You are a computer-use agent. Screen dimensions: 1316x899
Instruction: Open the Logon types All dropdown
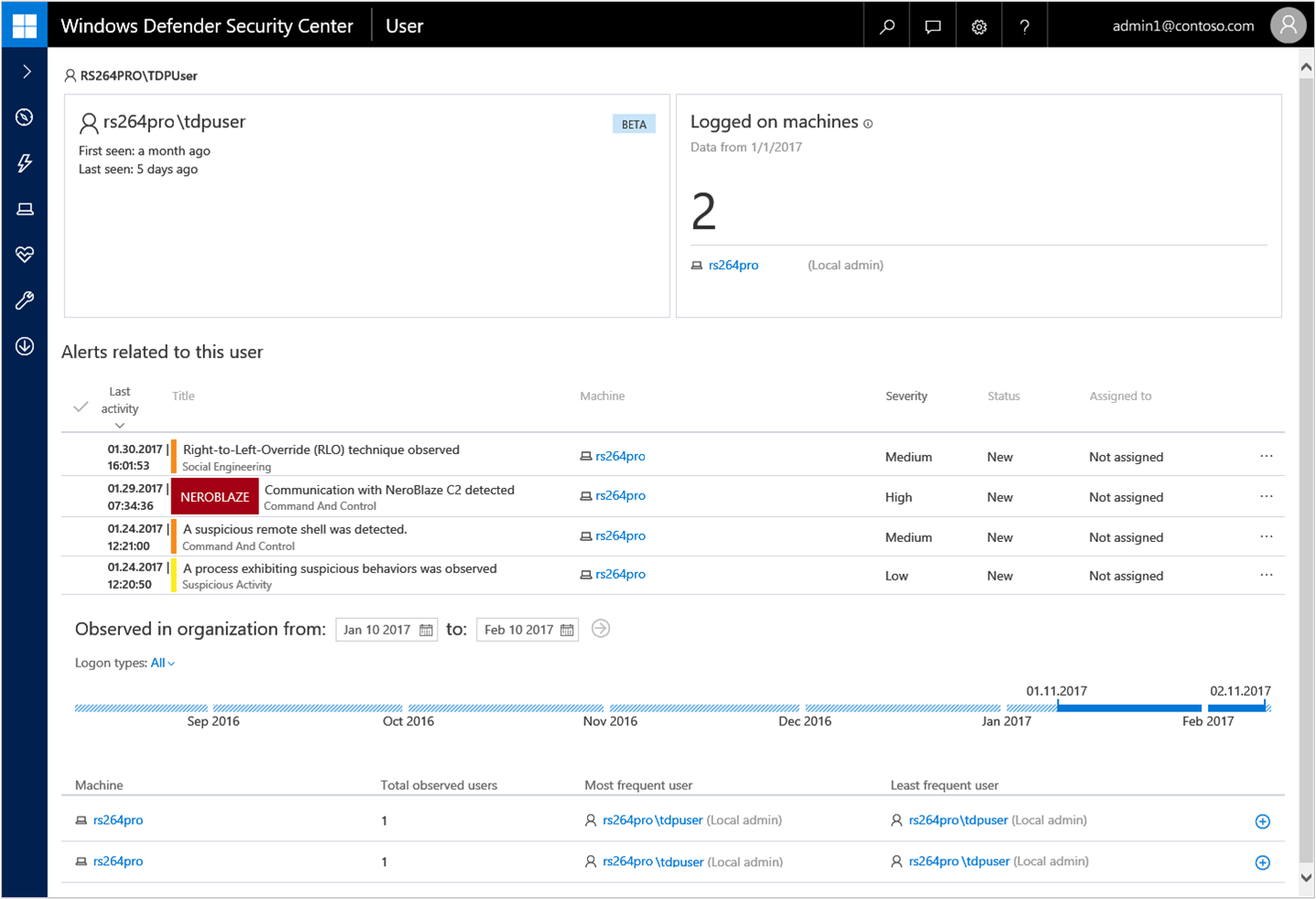pyautogui.click(x=162, y=663)
